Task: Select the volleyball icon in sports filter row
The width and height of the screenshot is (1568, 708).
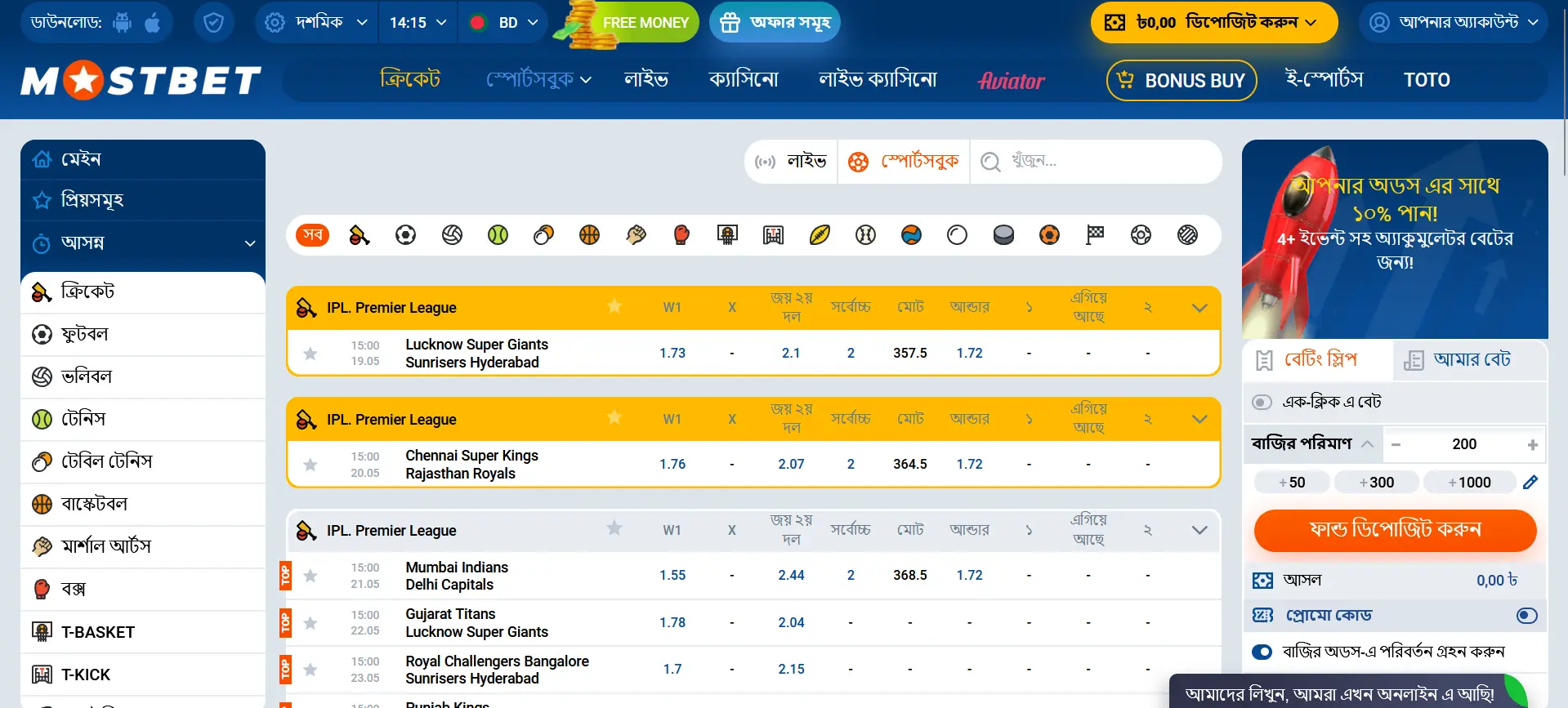Action: (452, 235)
